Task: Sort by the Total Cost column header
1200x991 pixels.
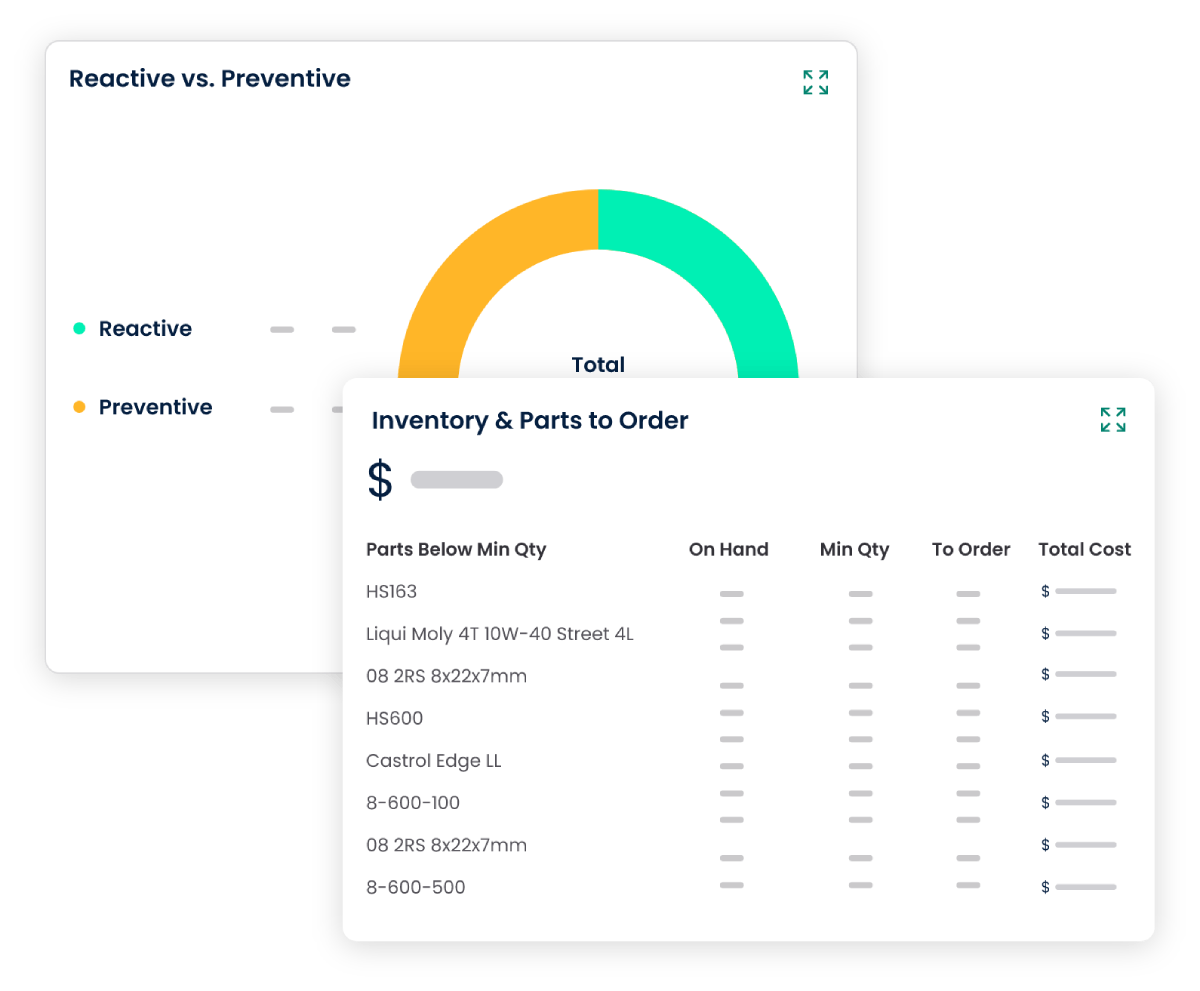Action: pos(1084,549)
